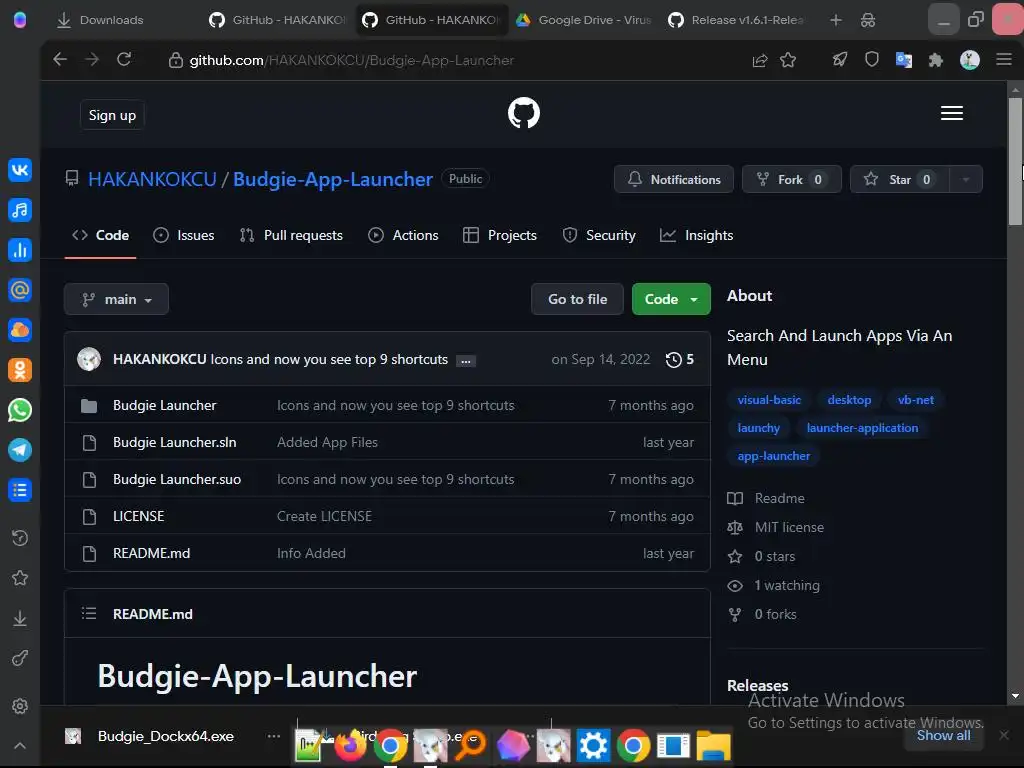Image resolution: width=1024 pixels, height=768 pixels.
Task: Open the cloud sidebar icon
Action: point(20,330)
